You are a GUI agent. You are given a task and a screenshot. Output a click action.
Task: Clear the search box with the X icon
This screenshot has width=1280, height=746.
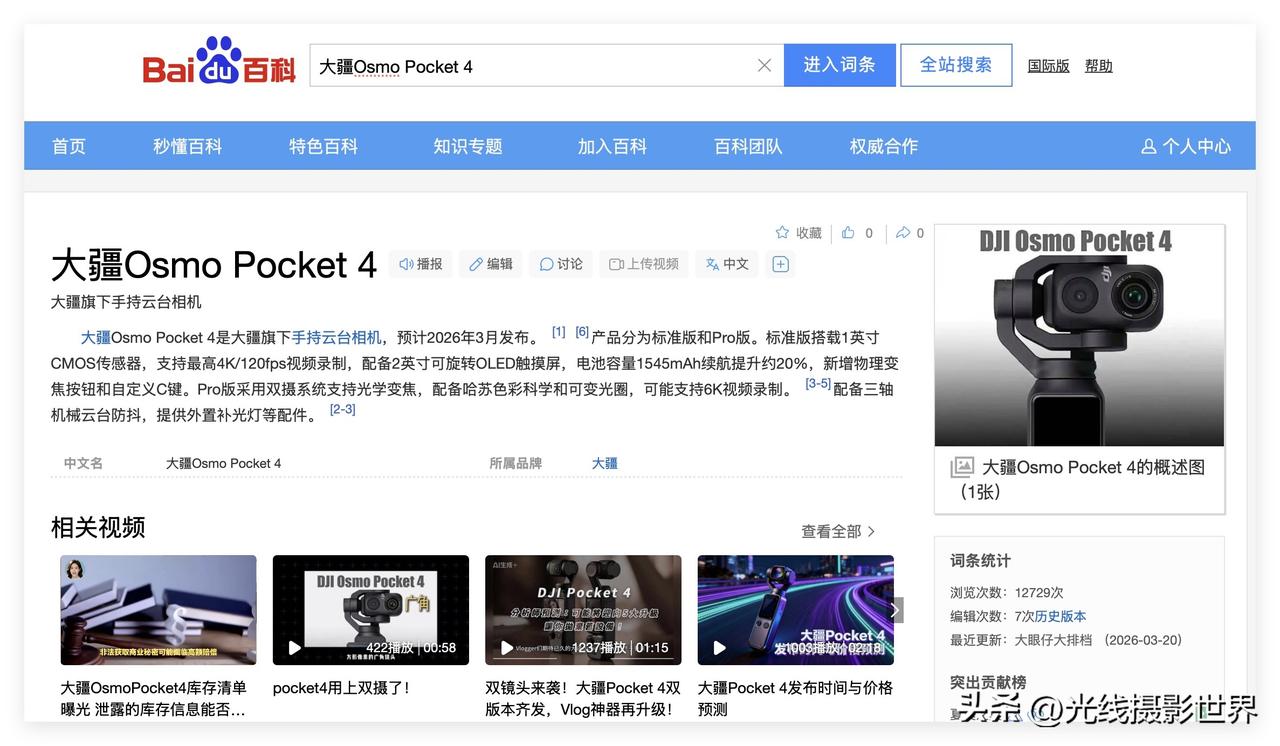[764, 64]
